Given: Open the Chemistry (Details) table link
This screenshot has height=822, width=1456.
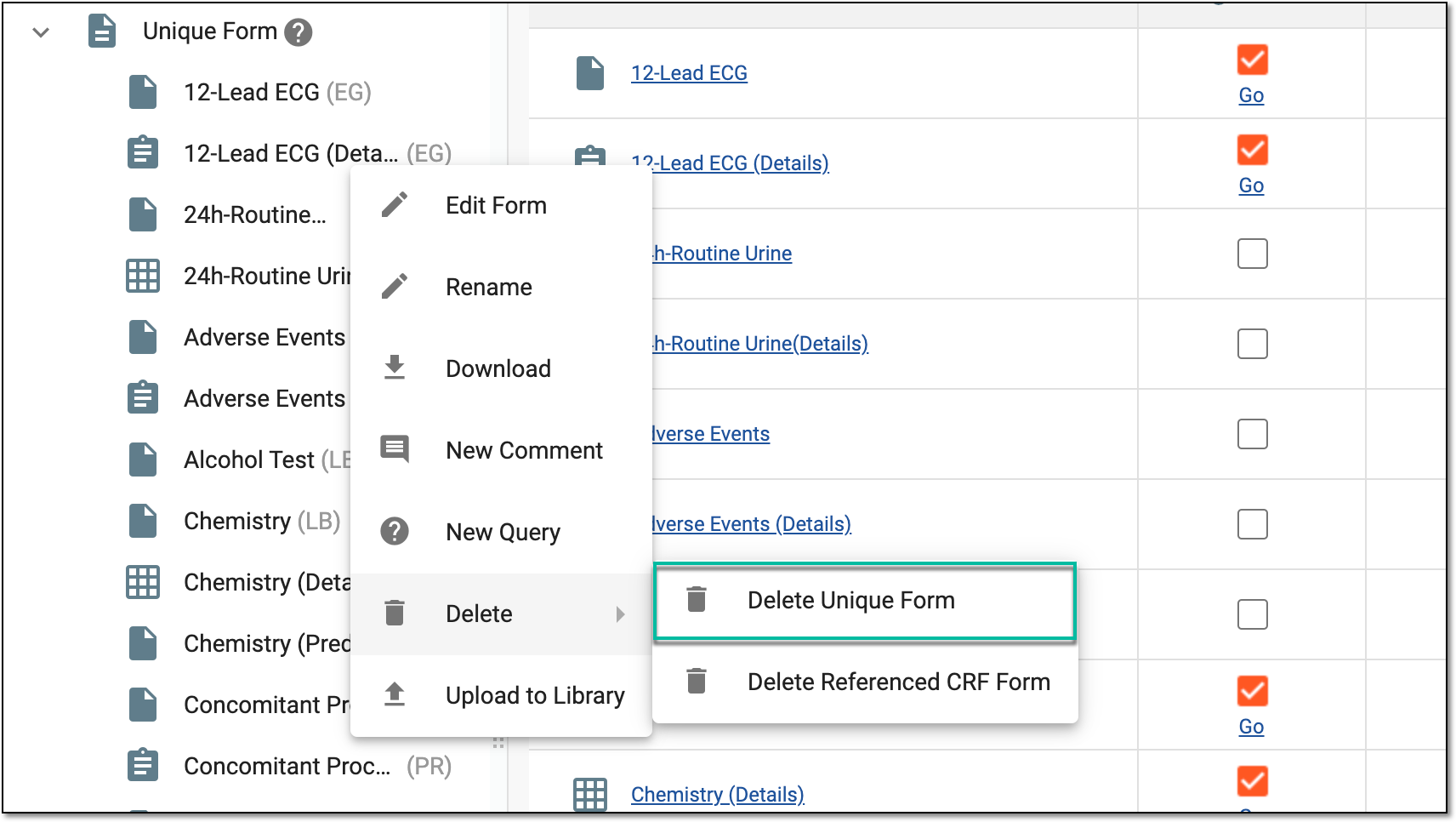Looking at the screenshot, I should [x=717, y=795].
